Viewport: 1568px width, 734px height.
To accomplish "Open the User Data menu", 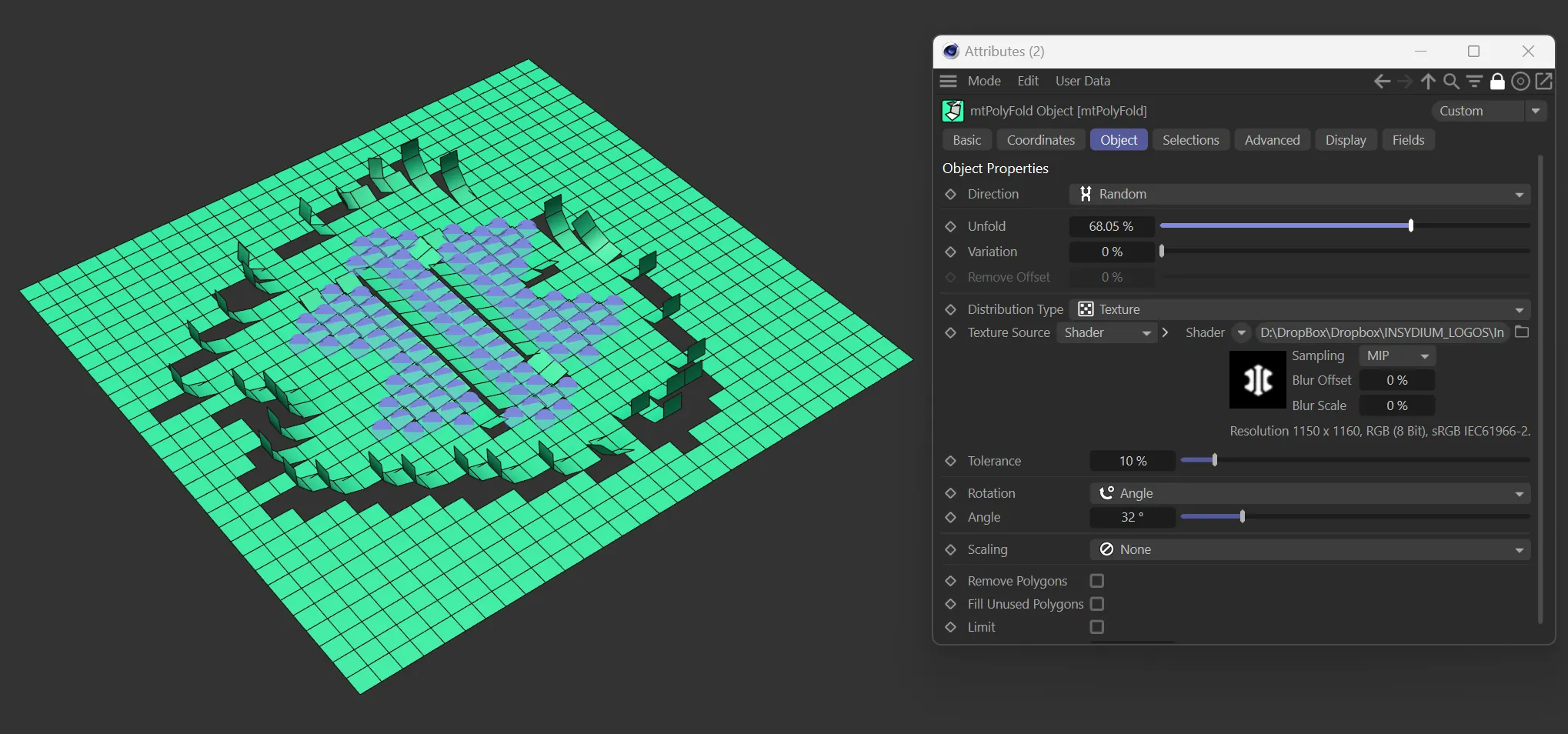I will (x=1083, y=81).
